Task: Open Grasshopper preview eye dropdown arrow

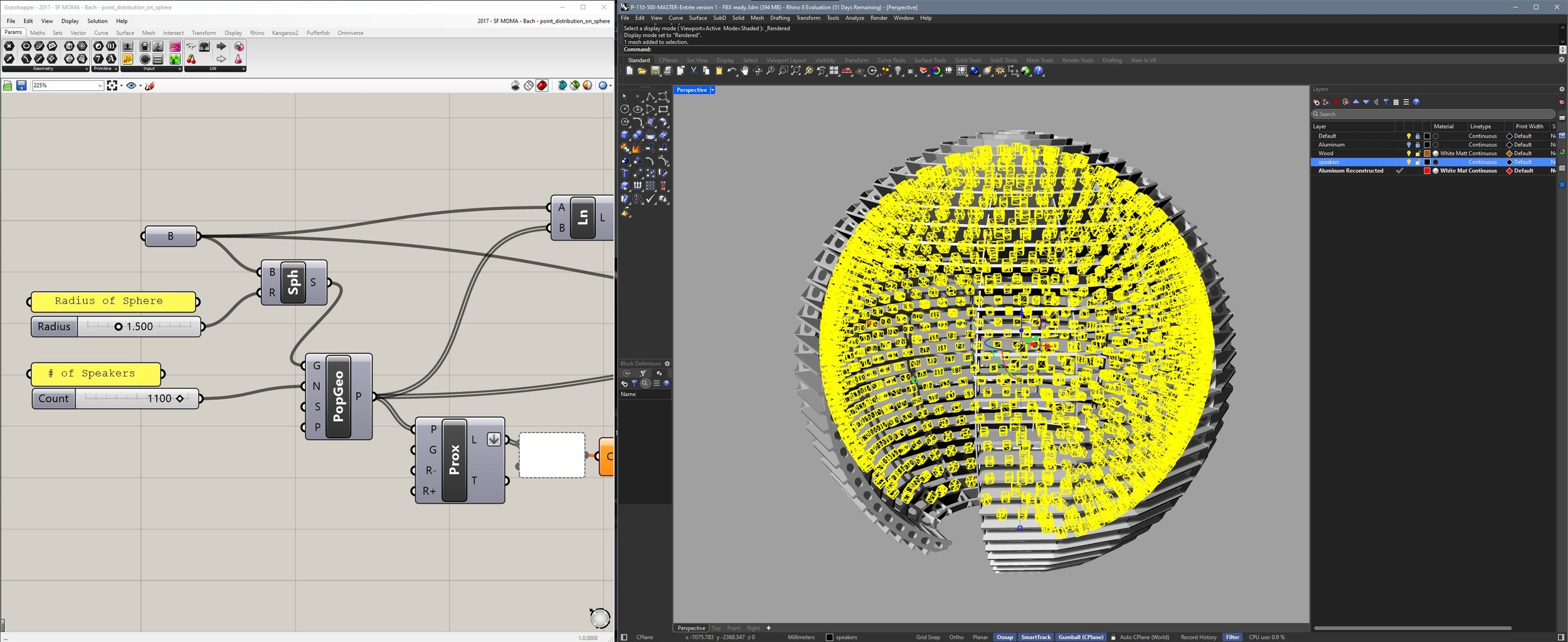Action: coord(140,85)
